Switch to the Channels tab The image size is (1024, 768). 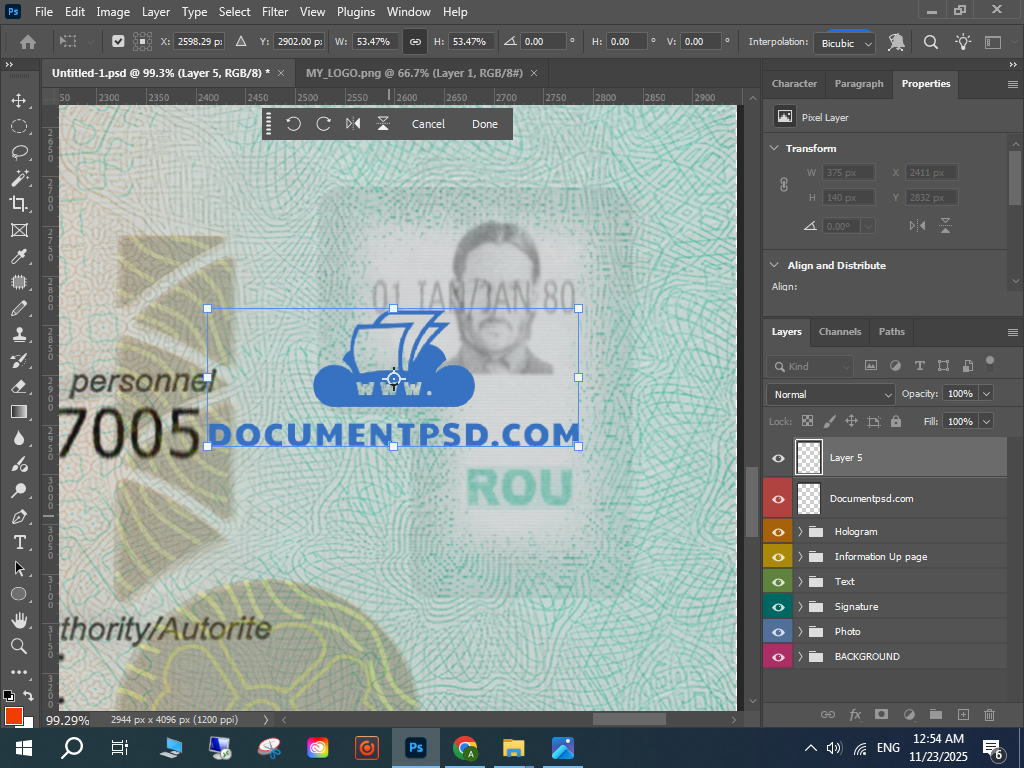pyautogui.click(x=839, y=332)
